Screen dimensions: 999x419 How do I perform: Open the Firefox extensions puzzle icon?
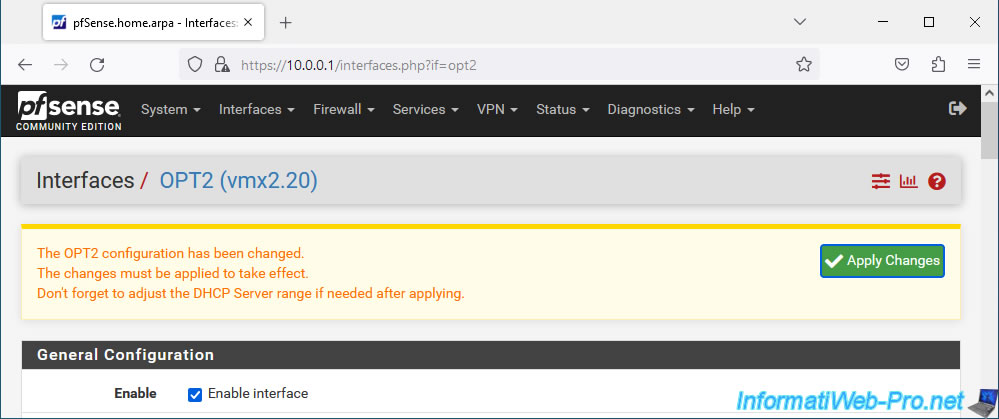(938, 64)
